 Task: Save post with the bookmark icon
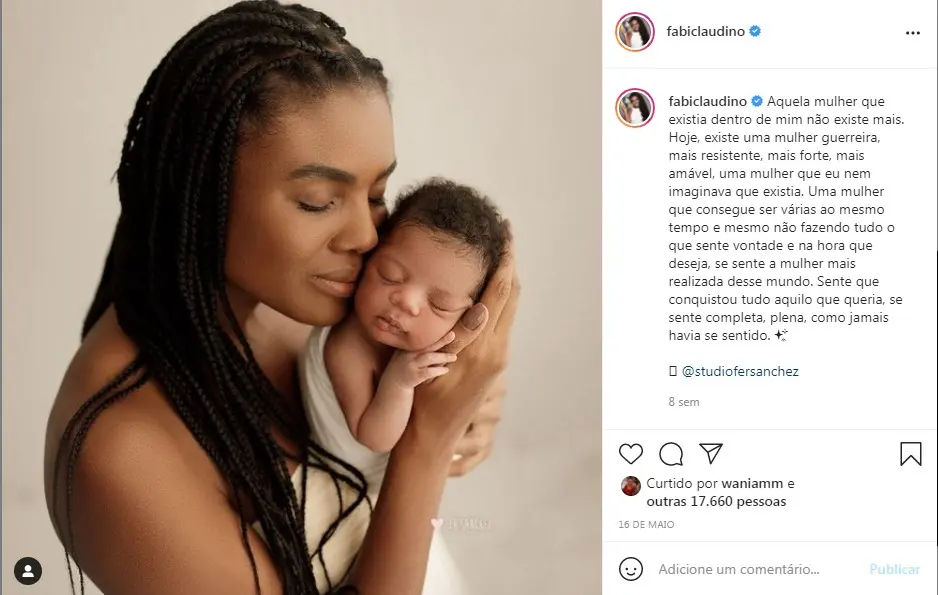pyautogui.click(x=910, y=454)
